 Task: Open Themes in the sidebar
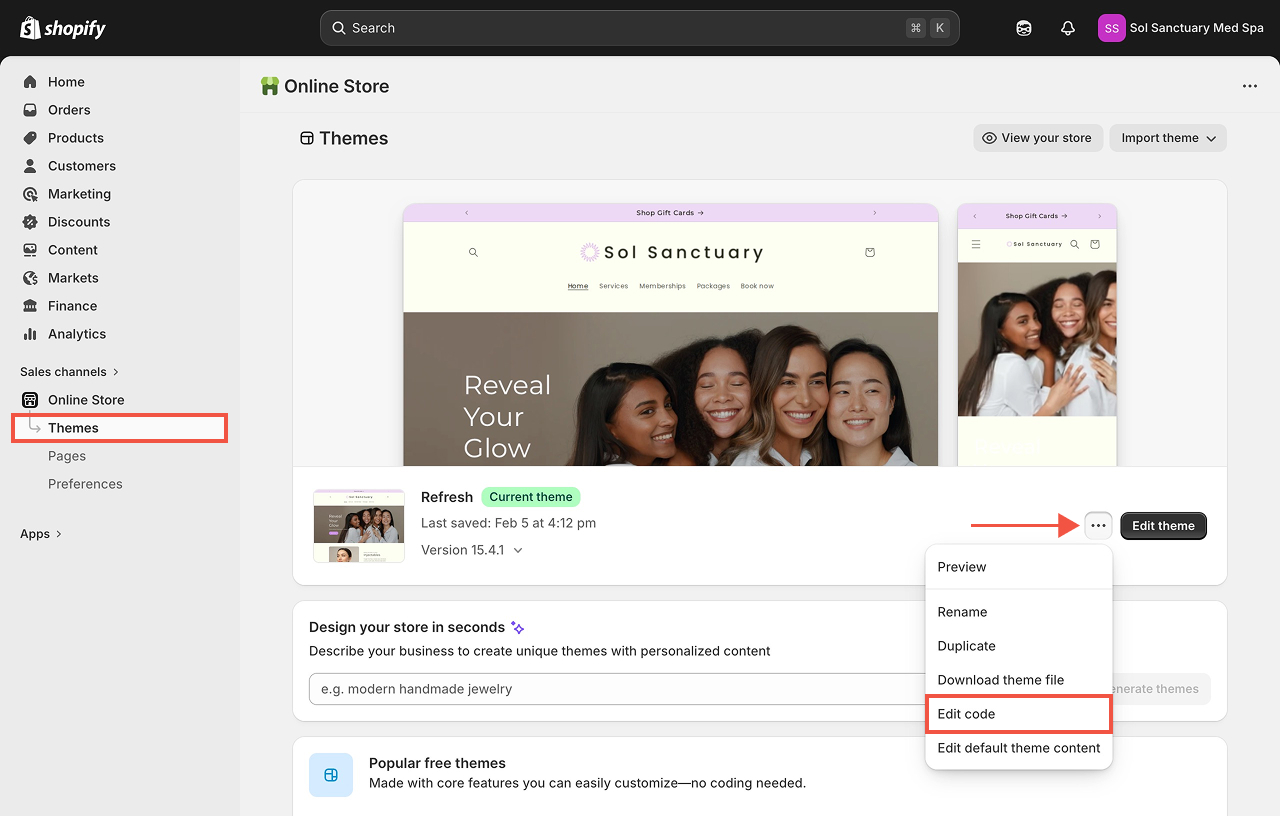click(x=120, y=428)
